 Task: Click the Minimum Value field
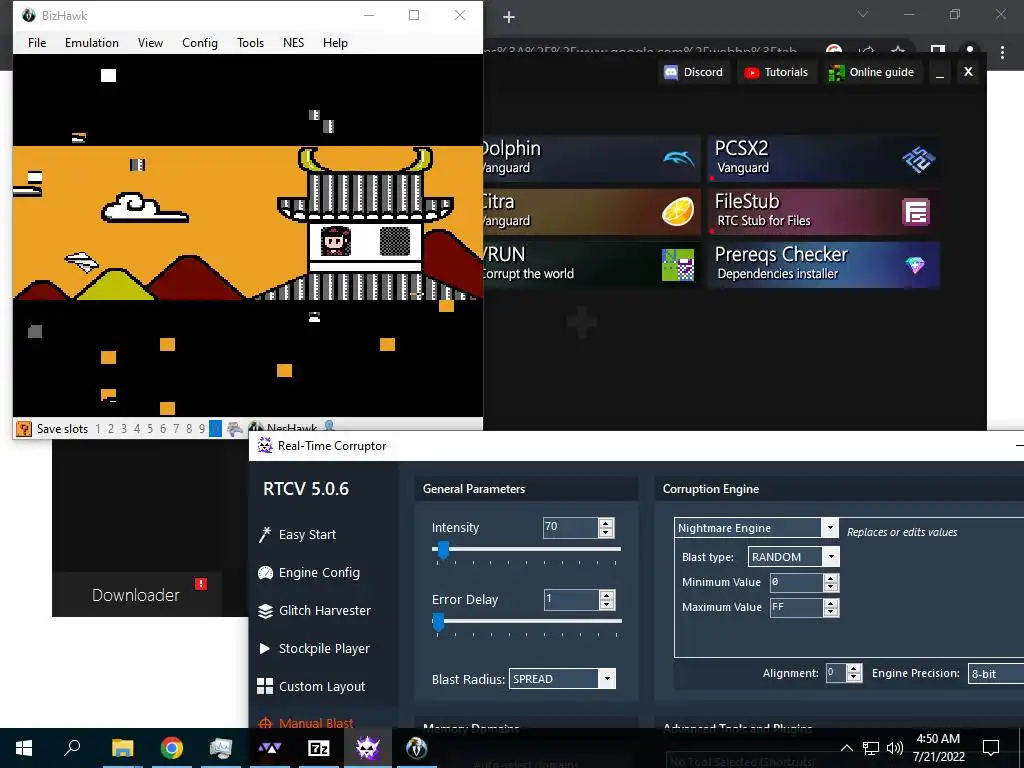coord(797,582)
